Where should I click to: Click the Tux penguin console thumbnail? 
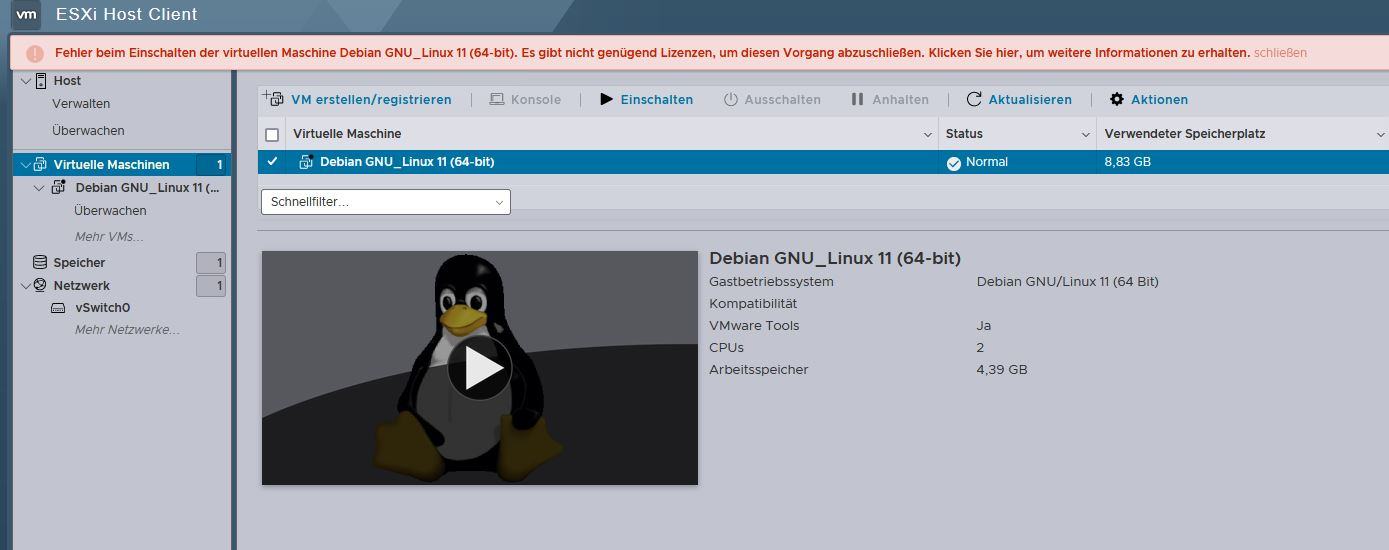(480, 368)
